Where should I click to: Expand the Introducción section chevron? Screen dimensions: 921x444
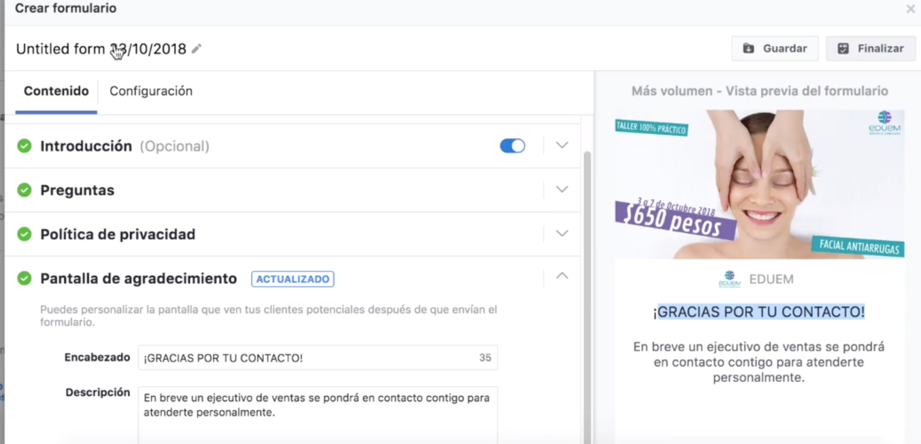562,146
